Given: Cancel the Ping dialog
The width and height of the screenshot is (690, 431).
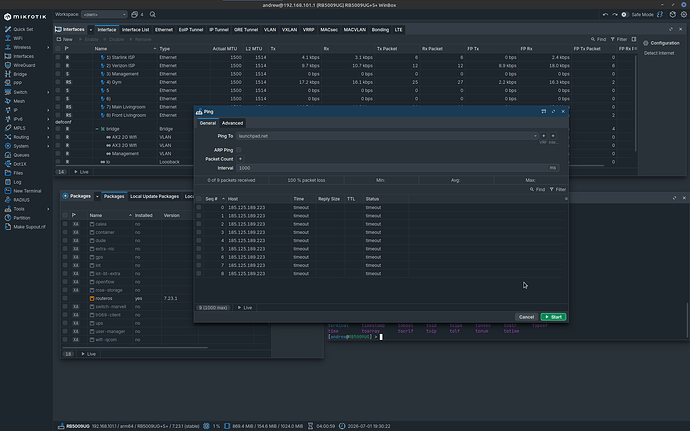Looking at the screenshot, I should [x=526, y=317].
